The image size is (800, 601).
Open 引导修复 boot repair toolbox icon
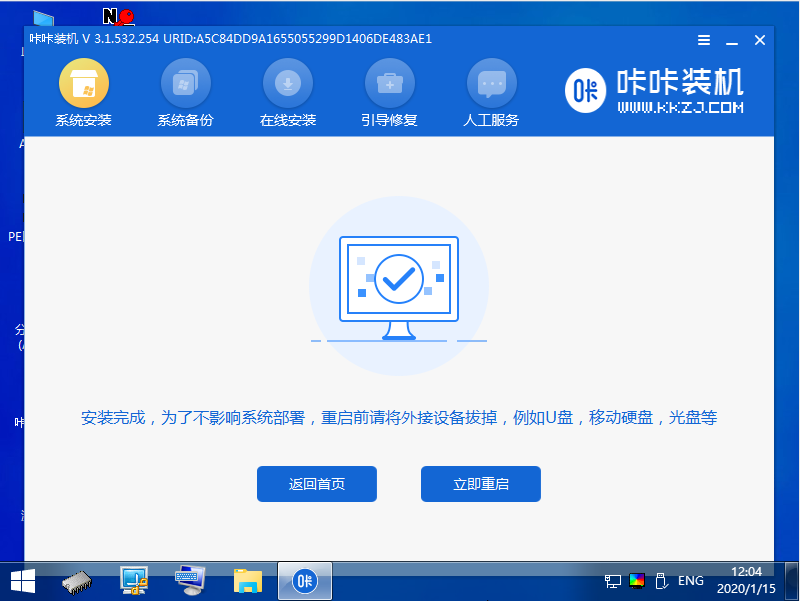(389, 94)
